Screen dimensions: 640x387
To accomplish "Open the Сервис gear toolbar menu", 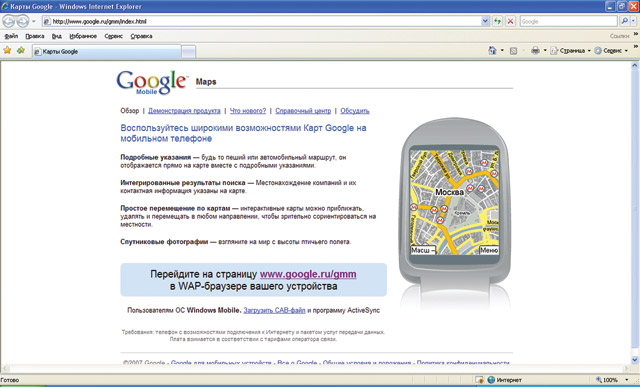I will tap(611, 51).
